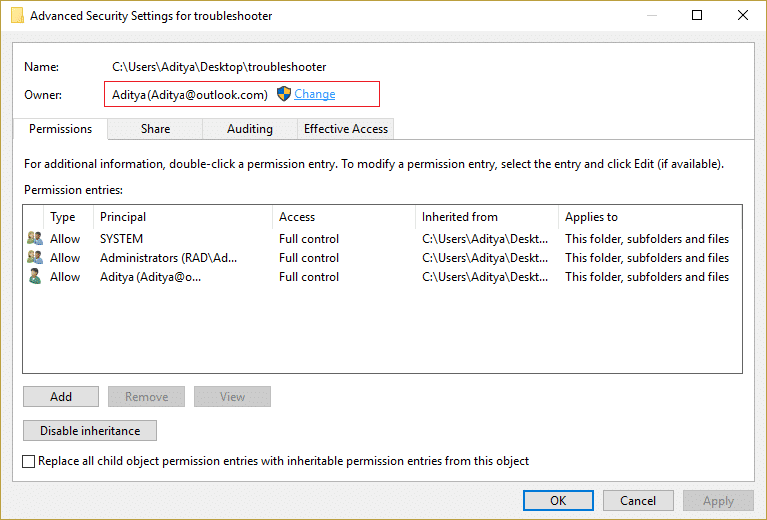The image size is (767, 520).
Task: Close the dialog with the X icon
Action: click(x=743, y=15)
